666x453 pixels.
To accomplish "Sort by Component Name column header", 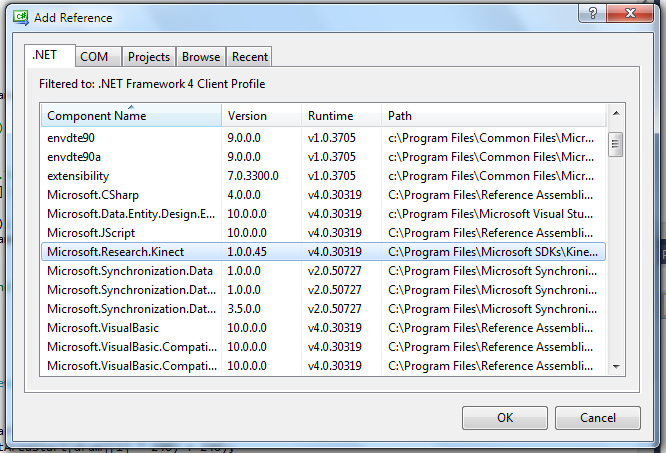I will [131, 115].
